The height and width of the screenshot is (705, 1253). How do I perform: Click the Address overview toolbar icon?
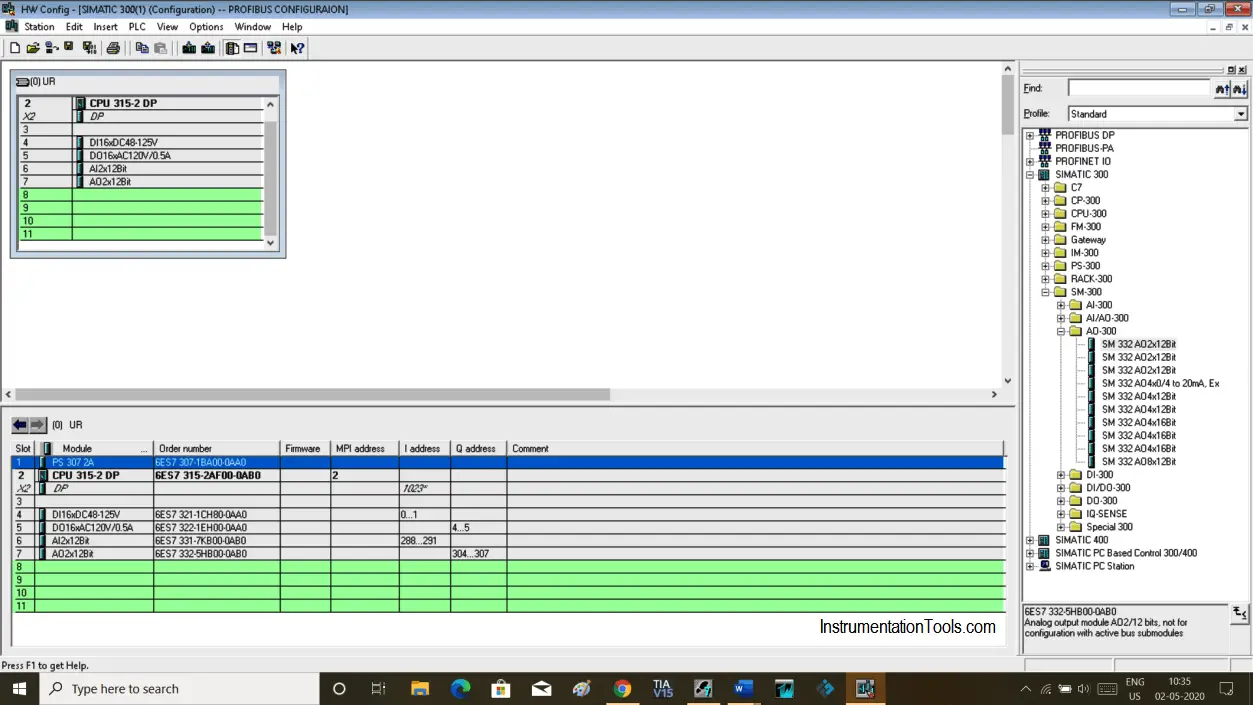(x=250, y=48)
